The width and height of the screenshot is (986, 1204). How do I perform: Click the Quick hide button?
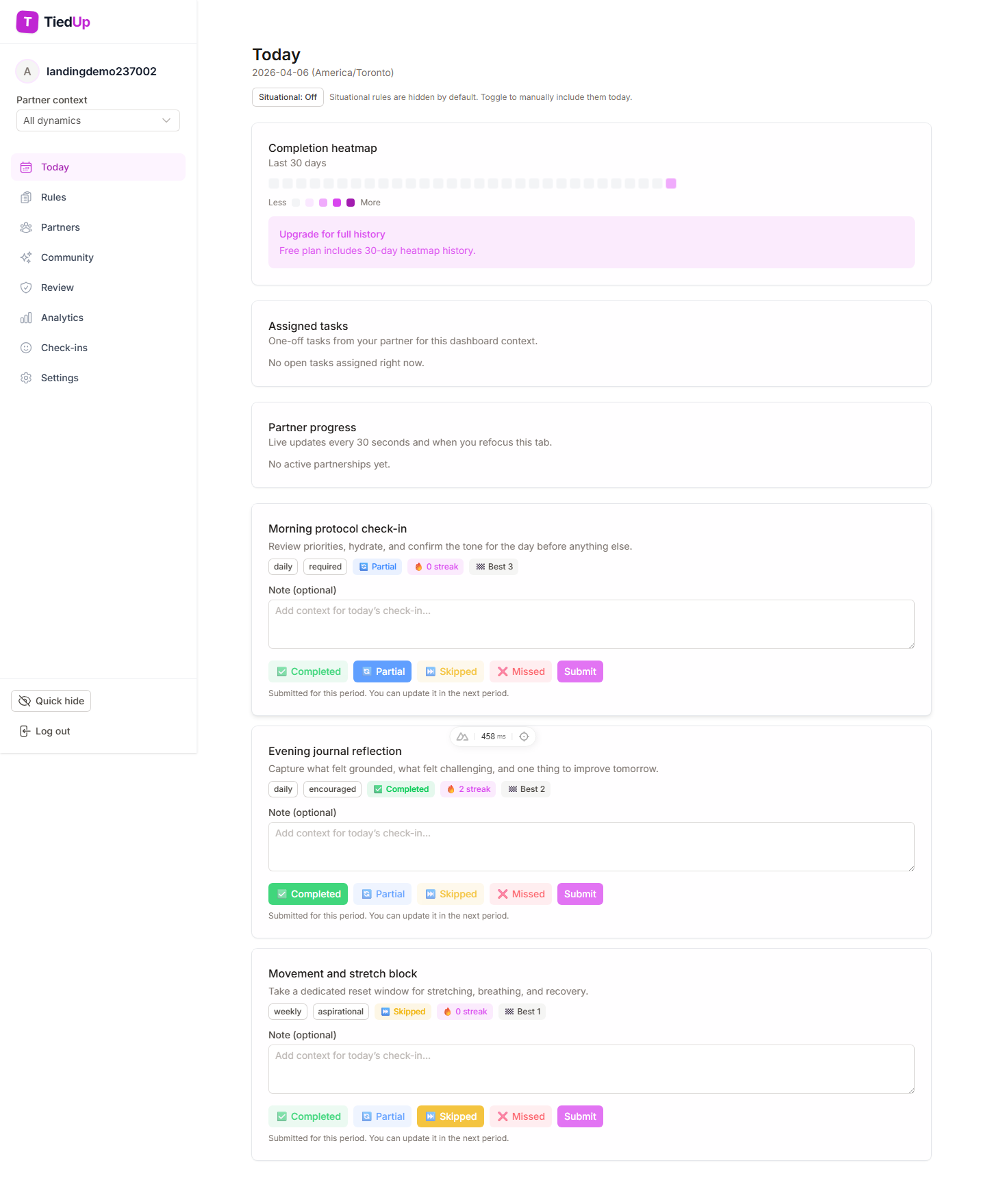tap(51, 701)
